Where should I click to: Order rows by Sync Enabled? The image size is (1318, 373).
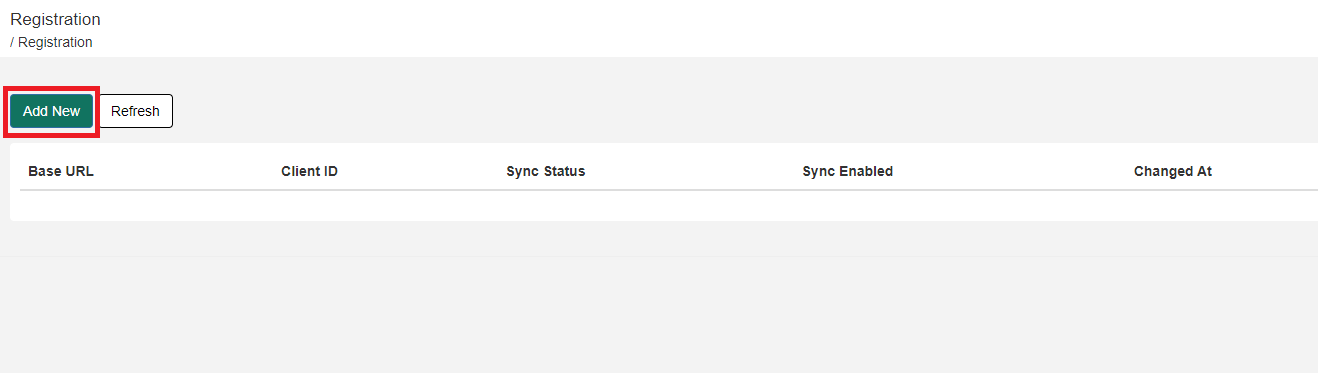(847, 171)
